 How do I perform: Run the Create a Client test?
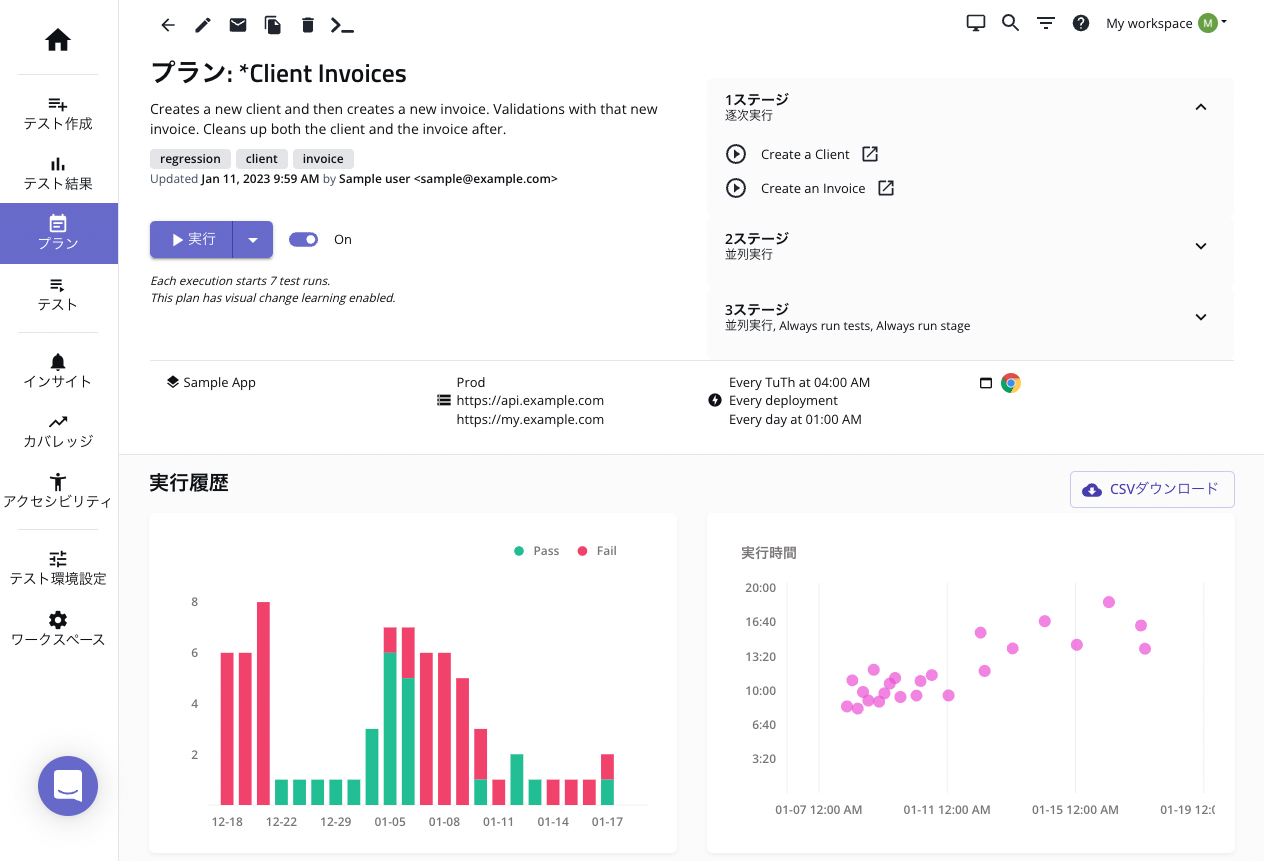click(x=736, y=154)
